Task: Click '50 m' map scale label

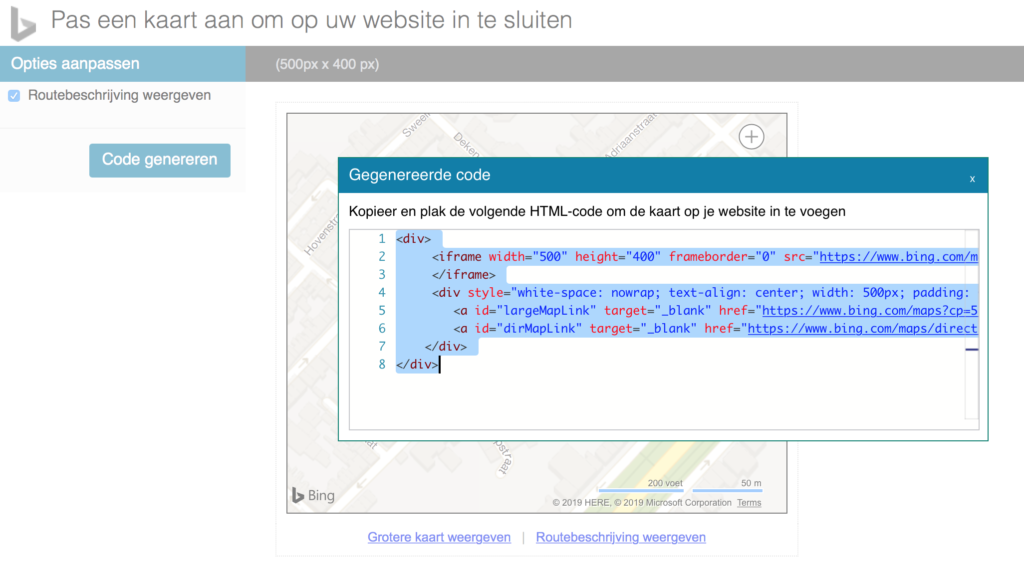Action: coord(751,483)
